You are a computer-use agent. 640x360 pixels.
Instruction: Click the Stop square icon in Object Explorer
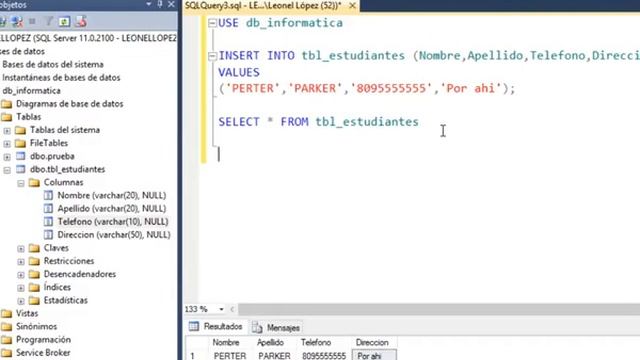pyautogui.click(x=32, y=21)
